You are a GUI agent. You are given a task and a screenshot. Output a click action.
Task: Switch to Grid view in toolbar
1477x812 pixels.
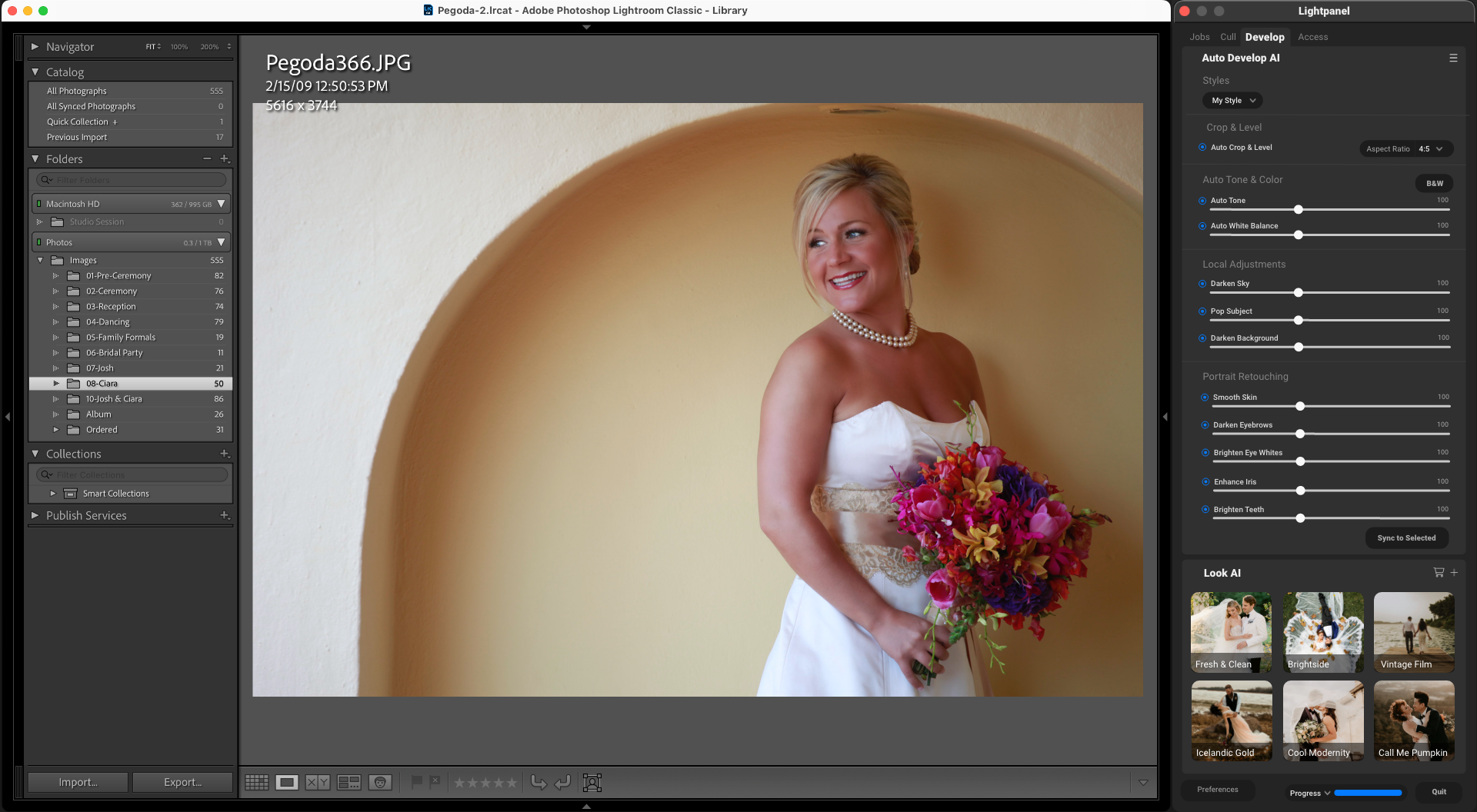(257, 782)
